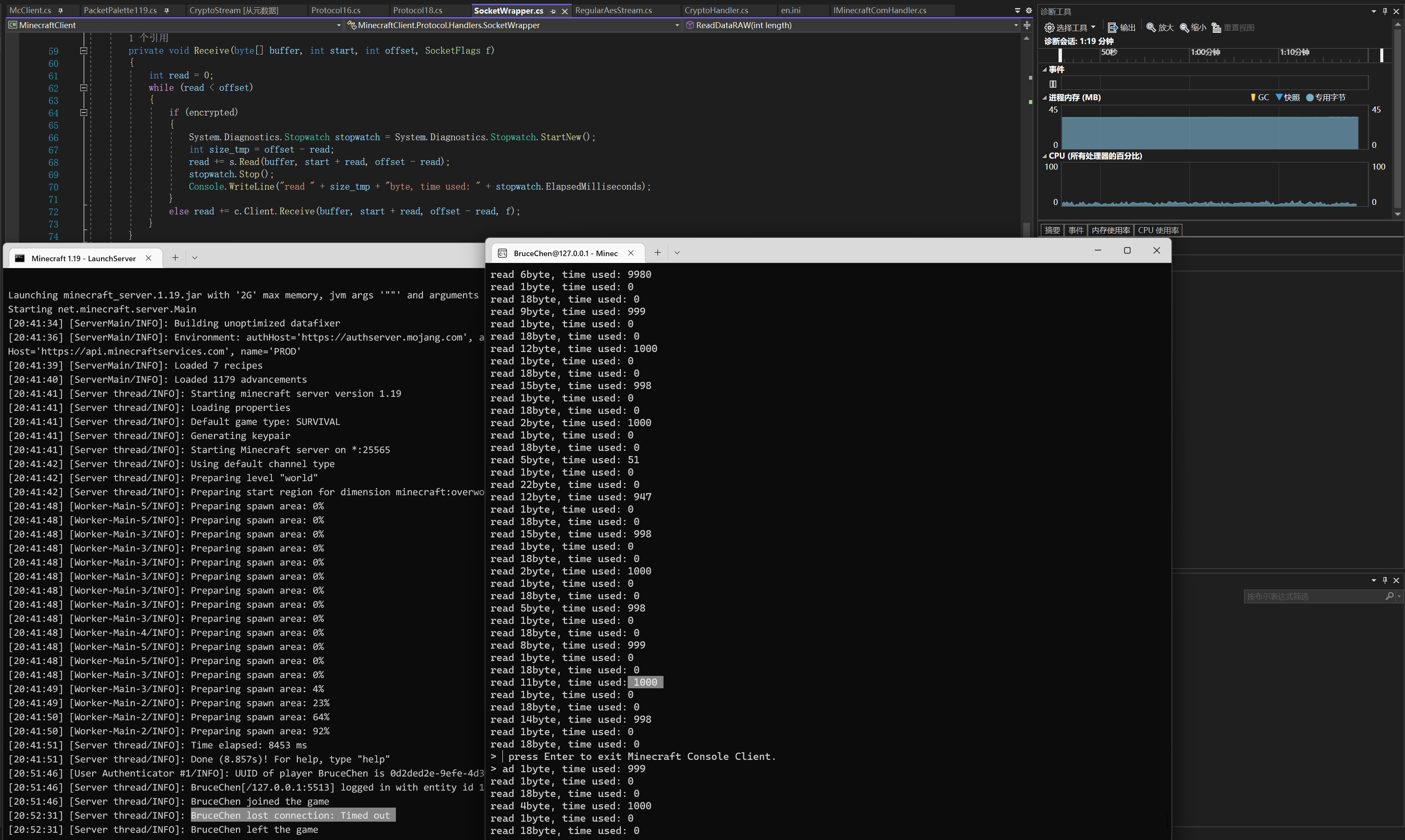
Task: Click the 1 个引用 CodeLens link
Action: pos(149,38)
